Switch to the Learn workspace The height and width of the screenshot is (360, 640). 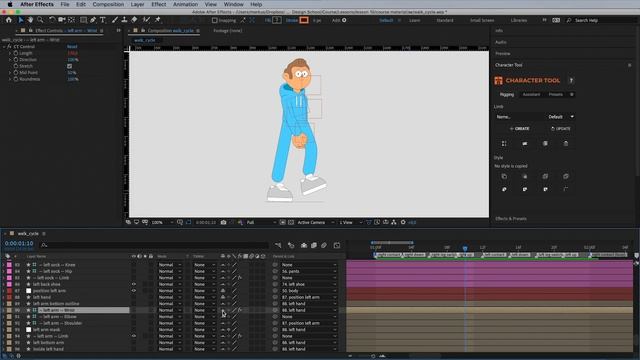coord(414,20)
